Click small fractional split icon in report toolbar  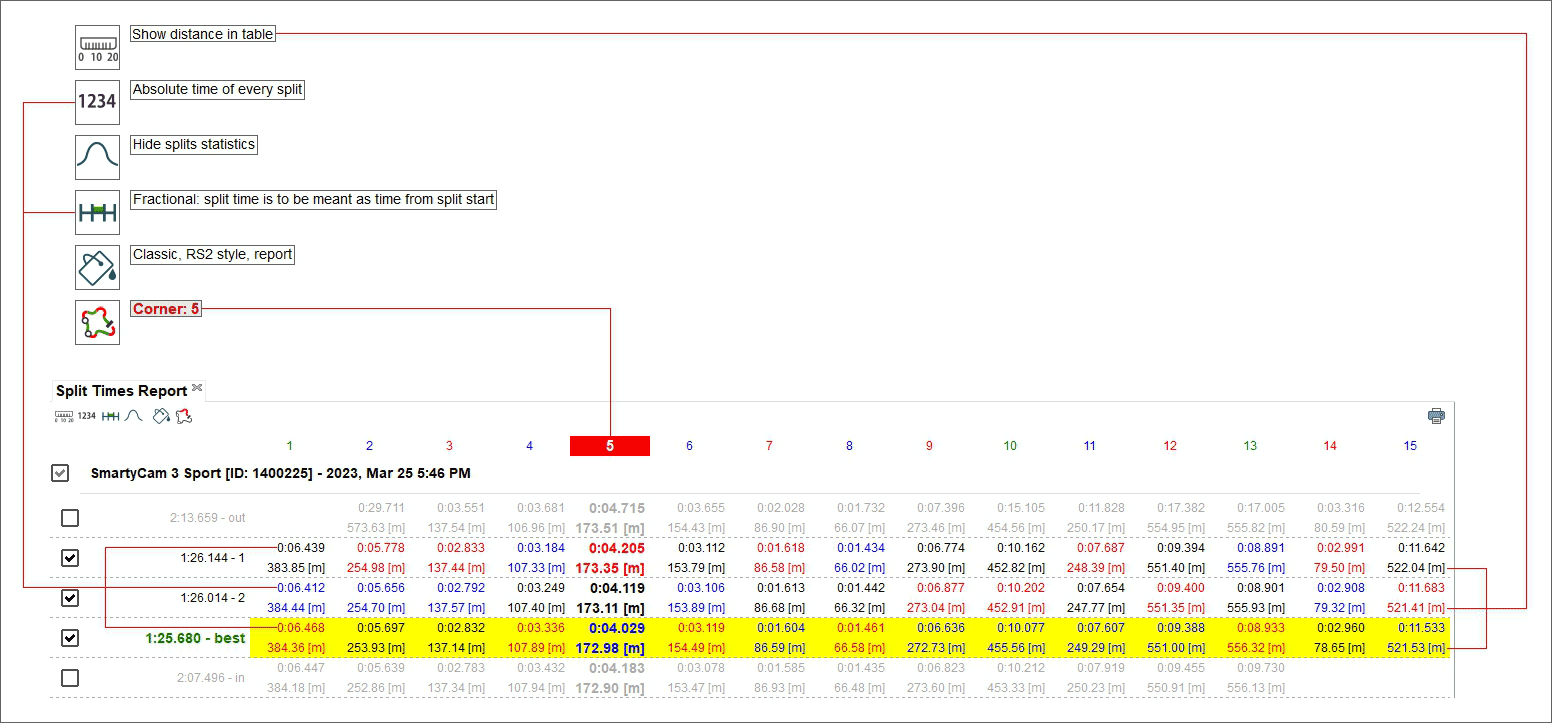click(x=111, y=416)
